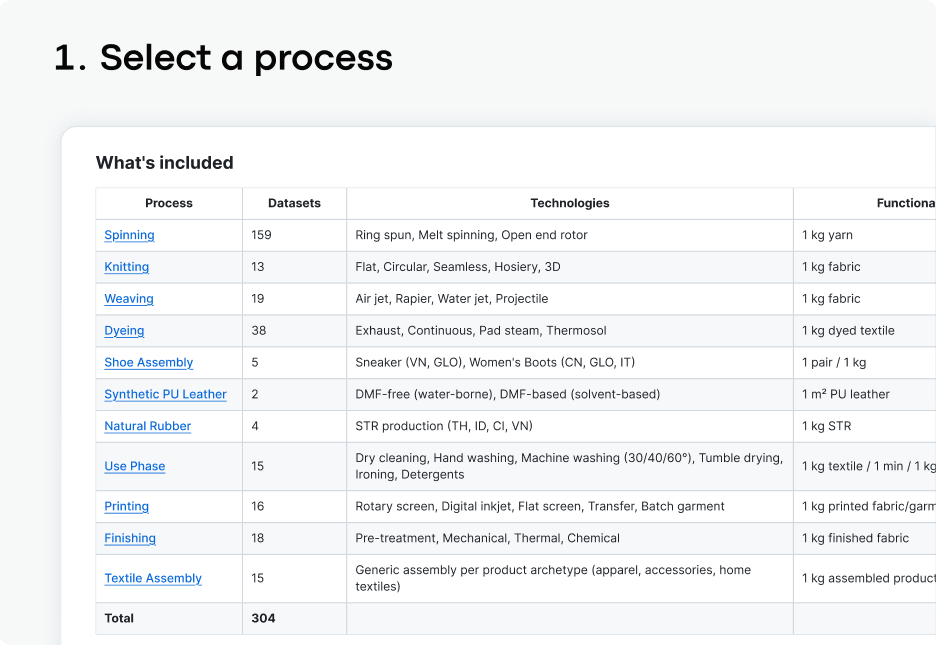Screen dimensions: 936x645
Task: Click "Exhaust, Continuous, Pad steam, Thermosol" cell
Action: 570,331
